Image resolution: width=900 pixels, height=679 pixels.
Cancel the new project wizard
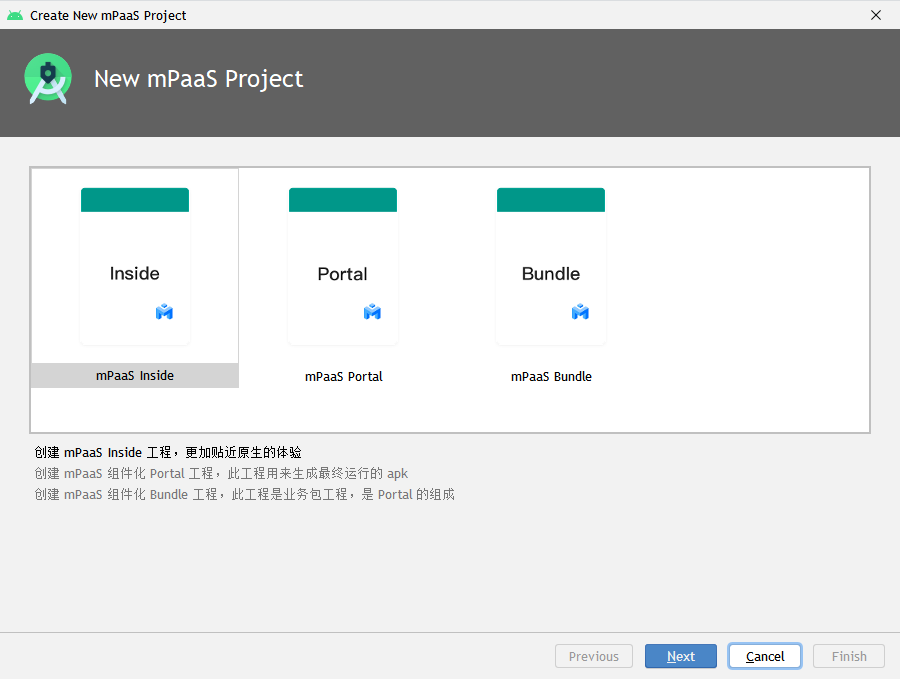[x=765, y=656]
